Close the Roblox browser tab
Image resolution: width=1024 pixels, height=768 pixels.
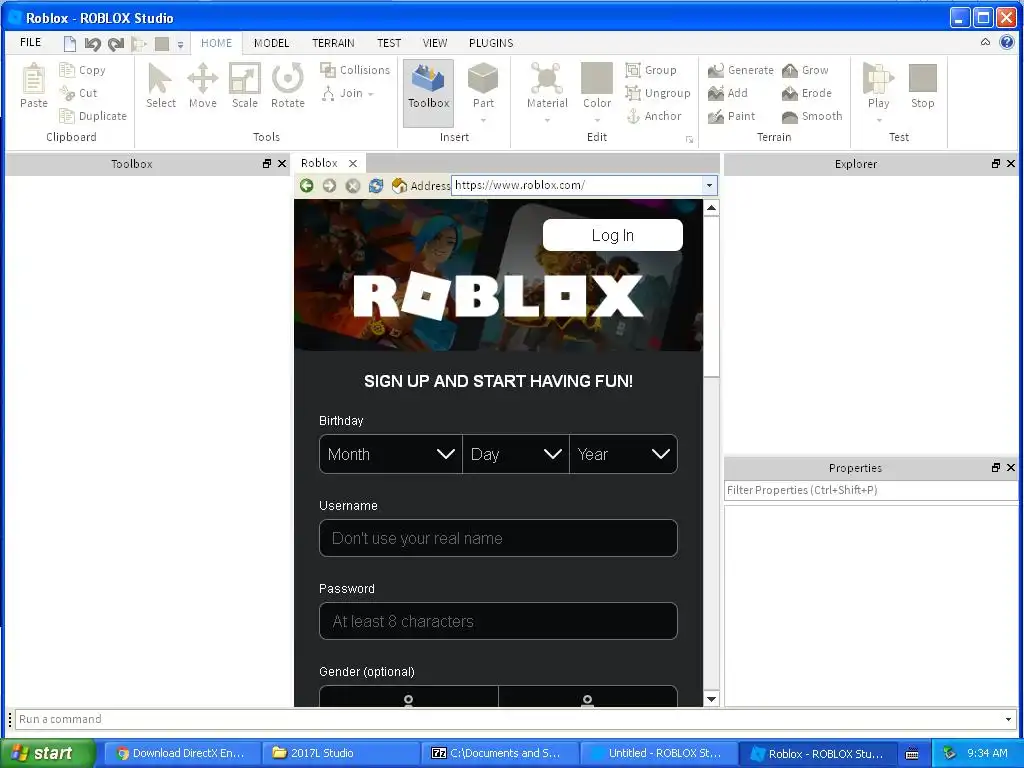click(x=353, y=163)
